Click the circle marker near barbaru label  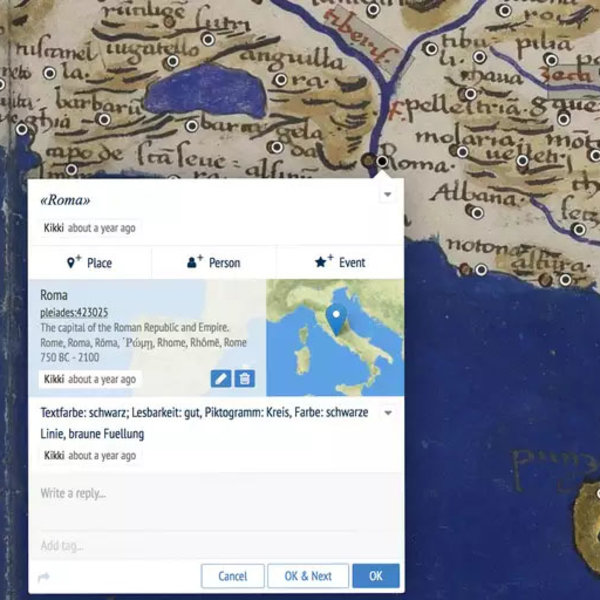104,119
